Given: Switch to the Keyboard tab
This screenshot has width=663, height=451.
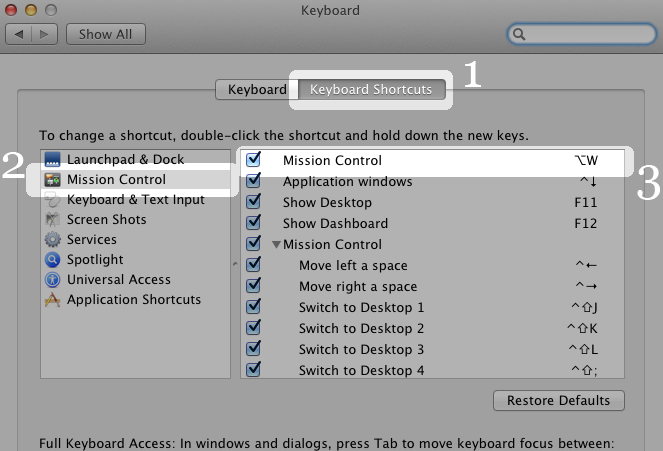Looking at the screenshot, I should pyautogui.click(x=257, y=90).
